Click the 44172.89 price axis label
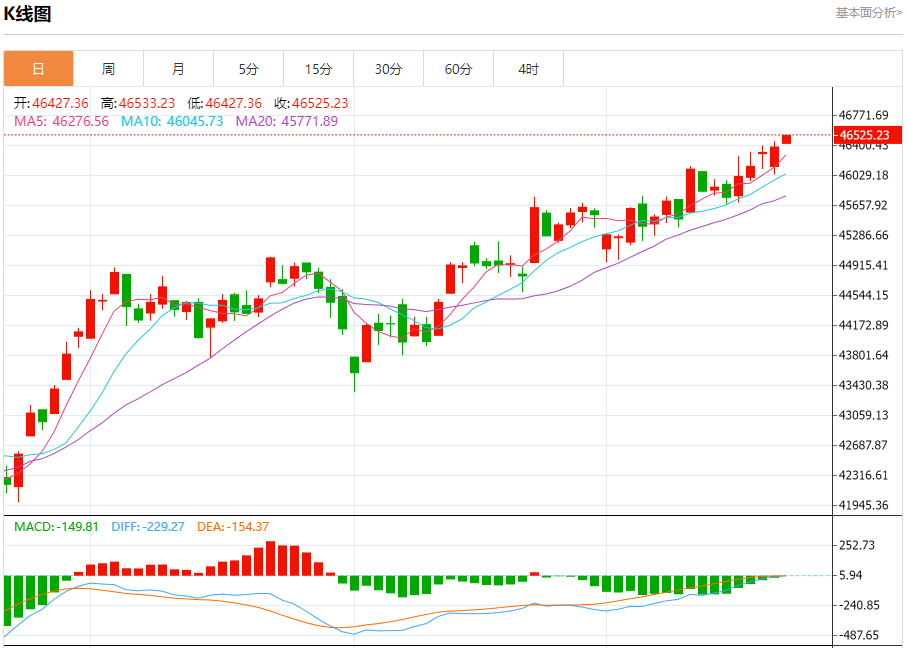 tap(863, 325)
